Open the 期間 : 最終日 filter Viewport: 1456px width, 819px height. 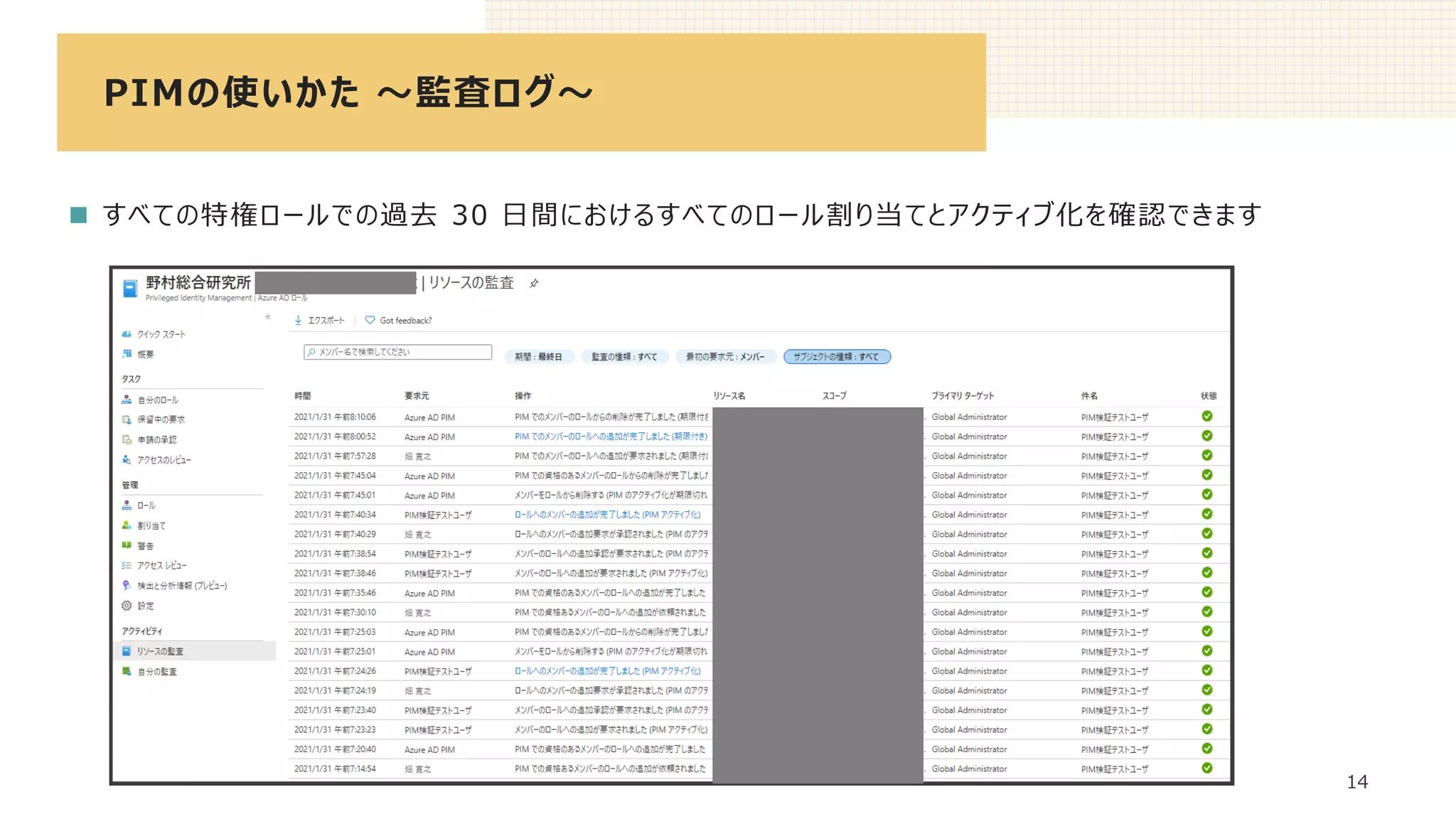538,357
